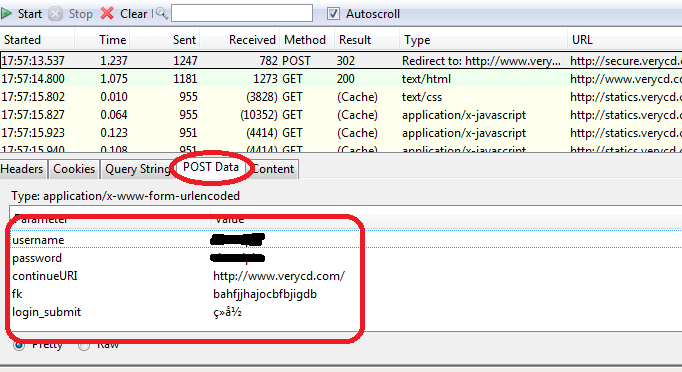The width and height of the screenshot is (682, 372).
Task: Select the GET request at 17:57:14.800
Action: pos(341,79)
